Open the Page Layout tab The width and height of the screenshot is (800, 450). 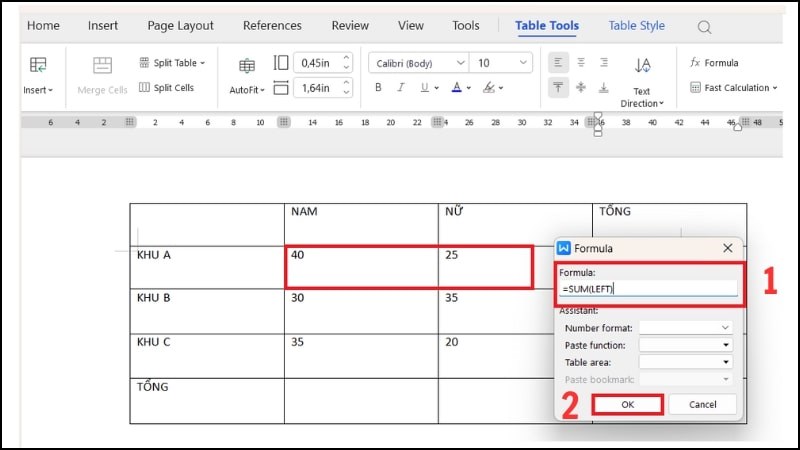(181, 26)
